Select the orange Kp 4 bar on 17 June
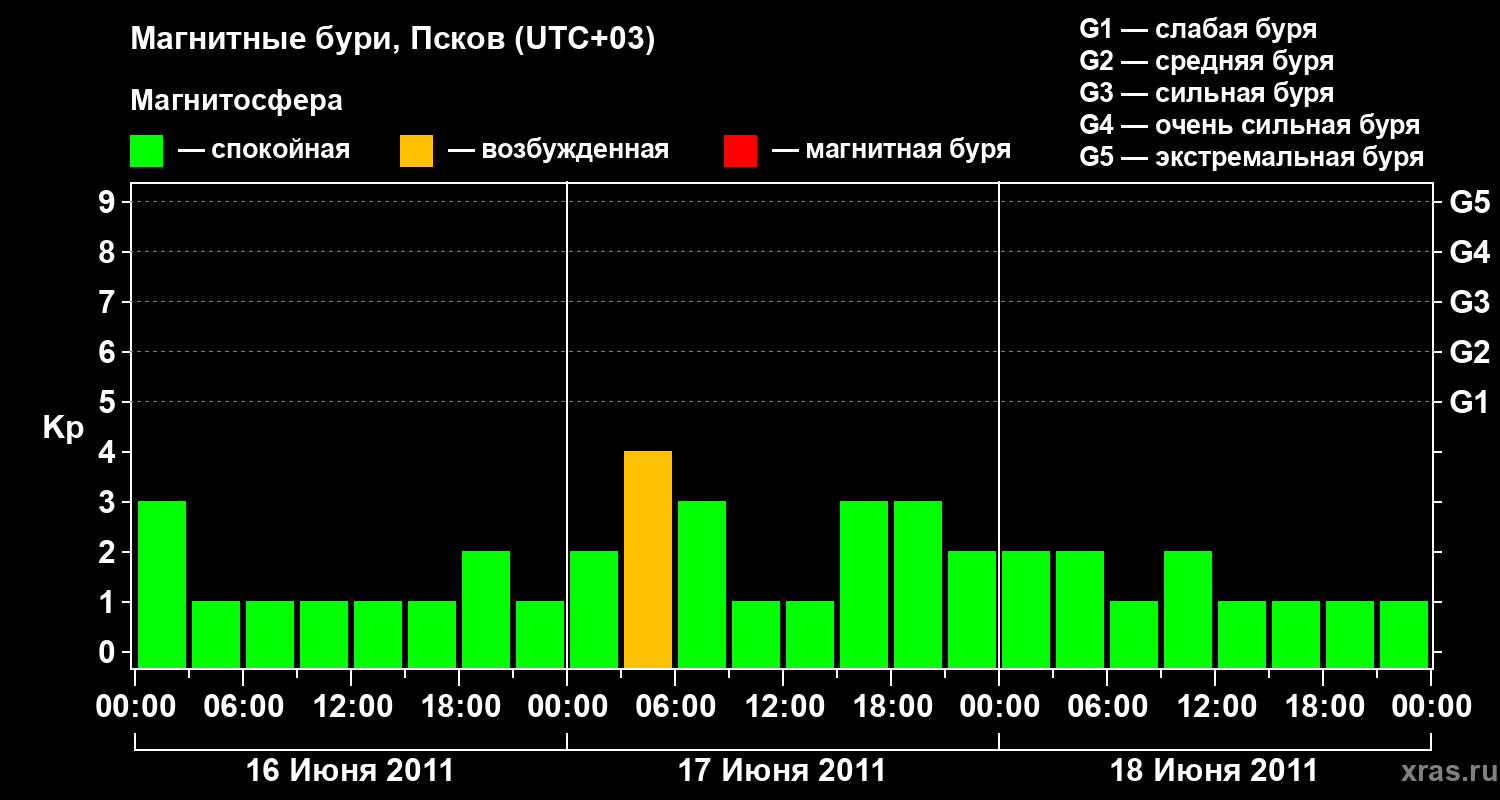Screen dimensions: 1500x800 click(648, 559)
